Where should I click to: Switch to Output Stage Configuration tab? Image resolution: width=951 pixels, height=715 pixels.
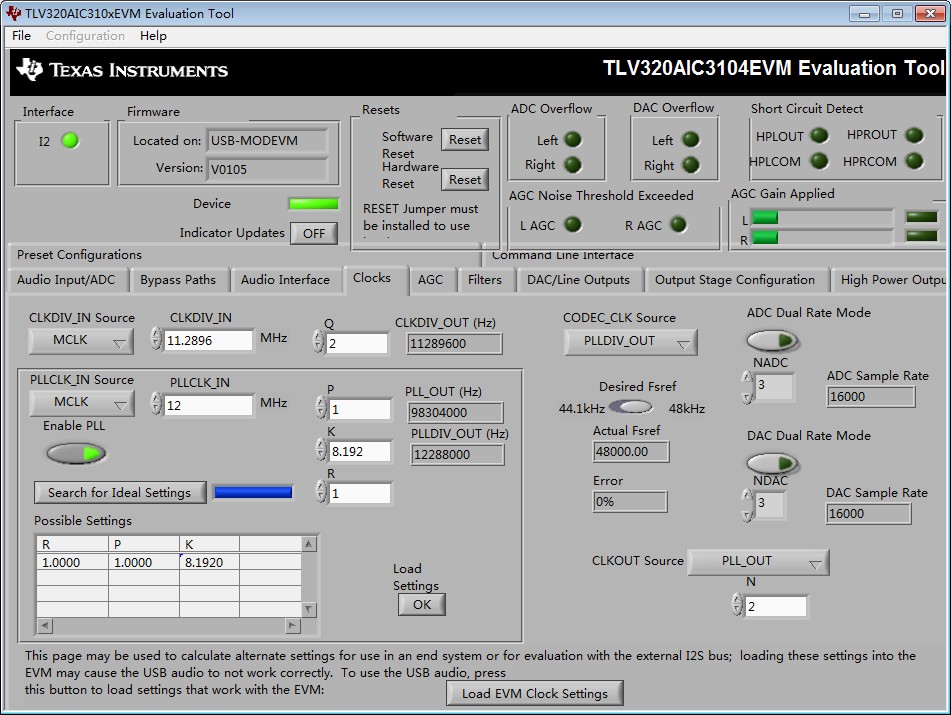[734, 280]
